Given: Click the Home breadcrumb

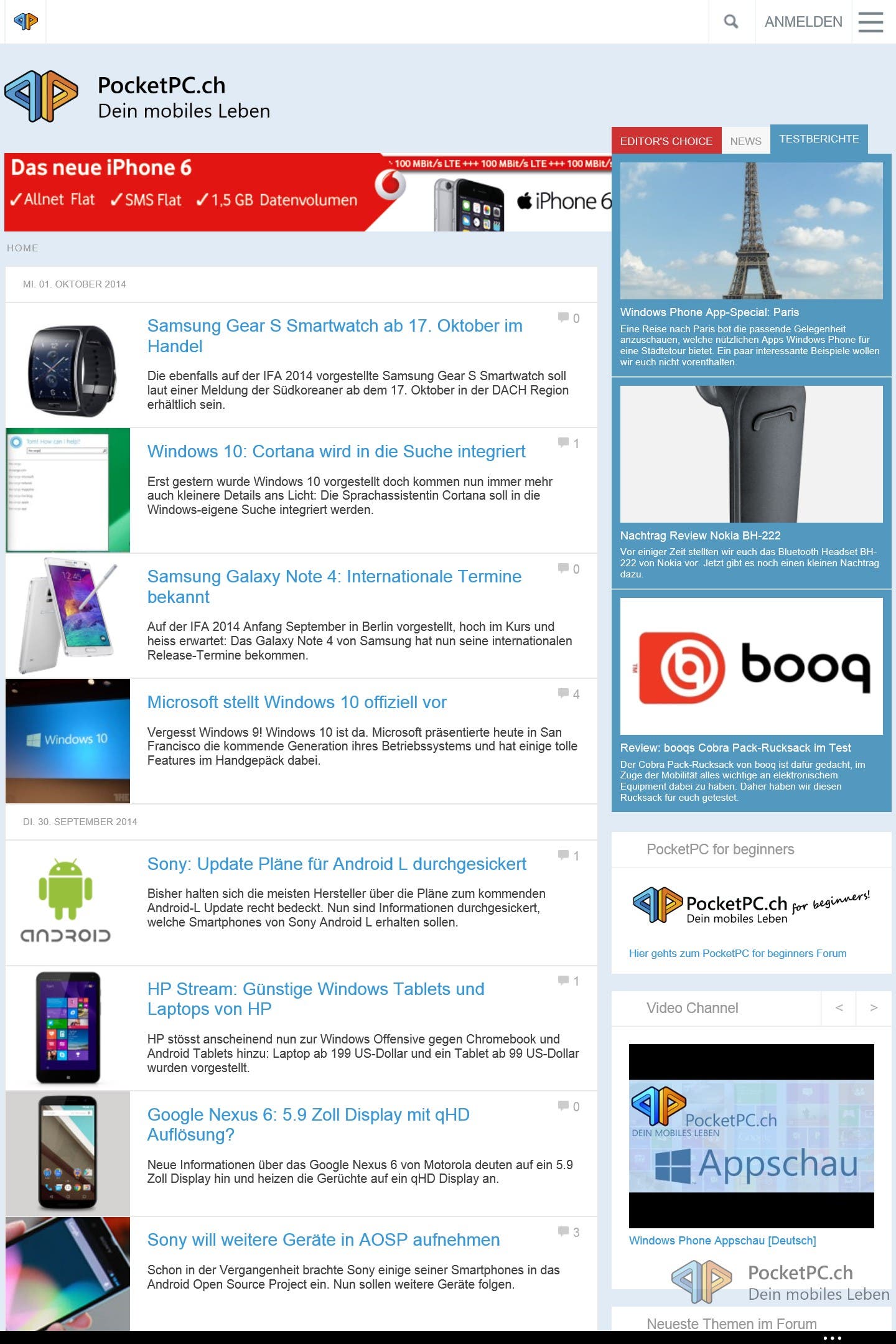Looking at the screenshot, I should point(22,248).
